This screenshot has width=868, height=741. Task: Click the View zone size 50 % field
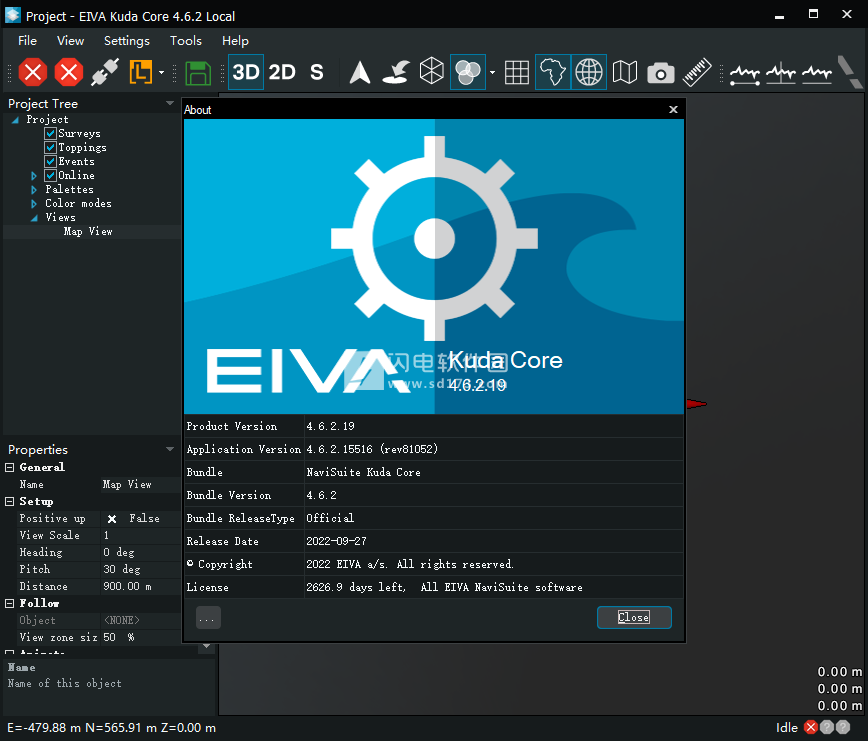click(141, 638)
